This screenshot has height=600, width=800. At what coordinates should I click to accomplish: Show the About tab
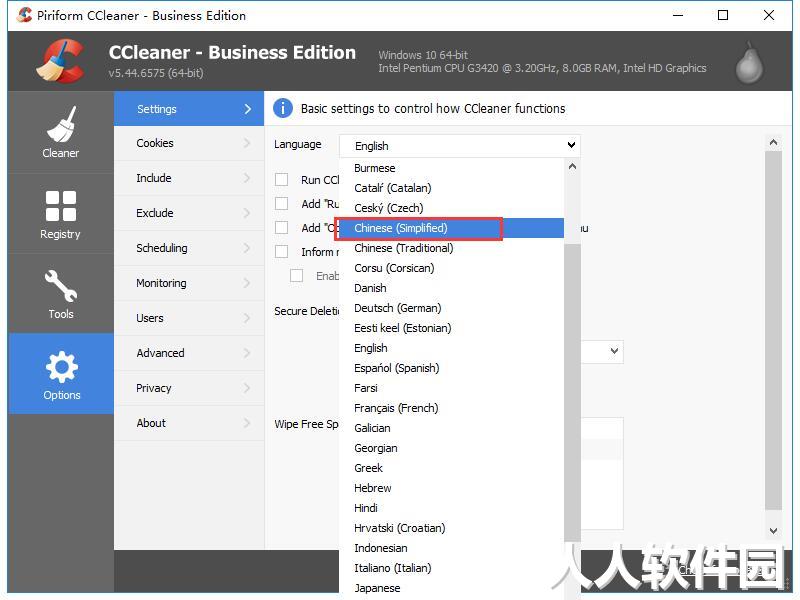point(189,423)
